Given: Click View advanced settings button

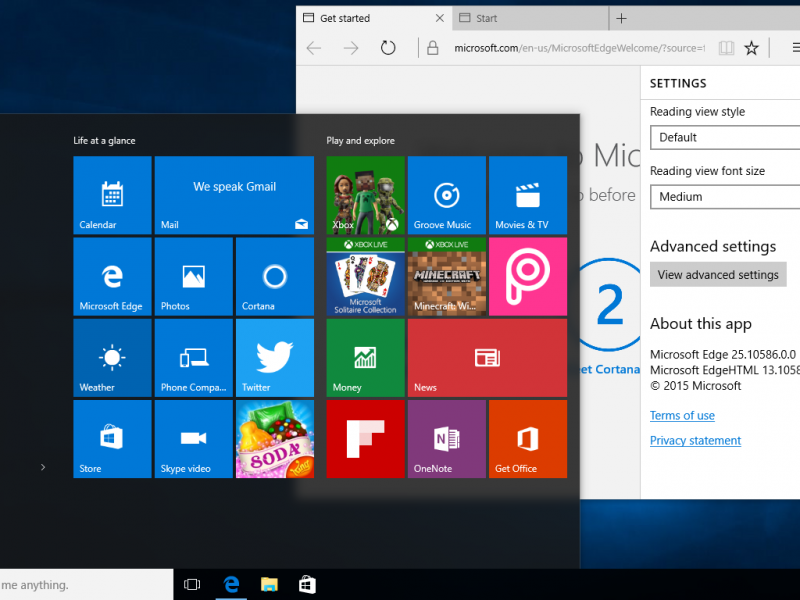Looking at the screenshot, I should (718, 274).
